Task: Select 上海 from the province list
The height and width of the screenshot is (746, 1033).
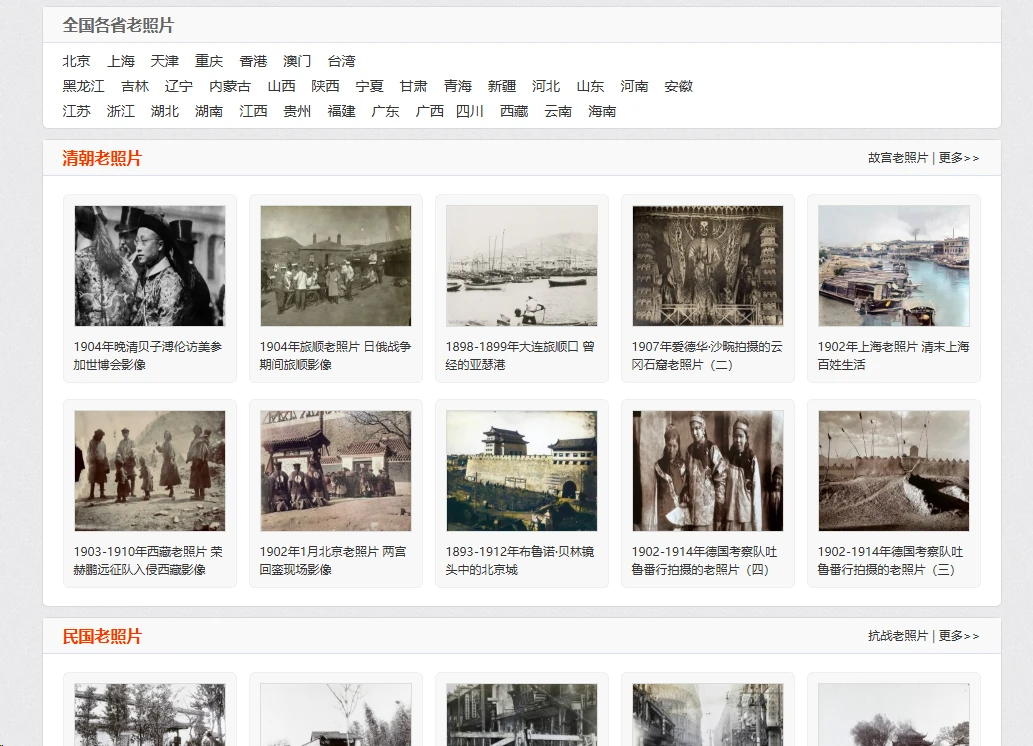Action: pyautogui.click(x=121, y=61)
